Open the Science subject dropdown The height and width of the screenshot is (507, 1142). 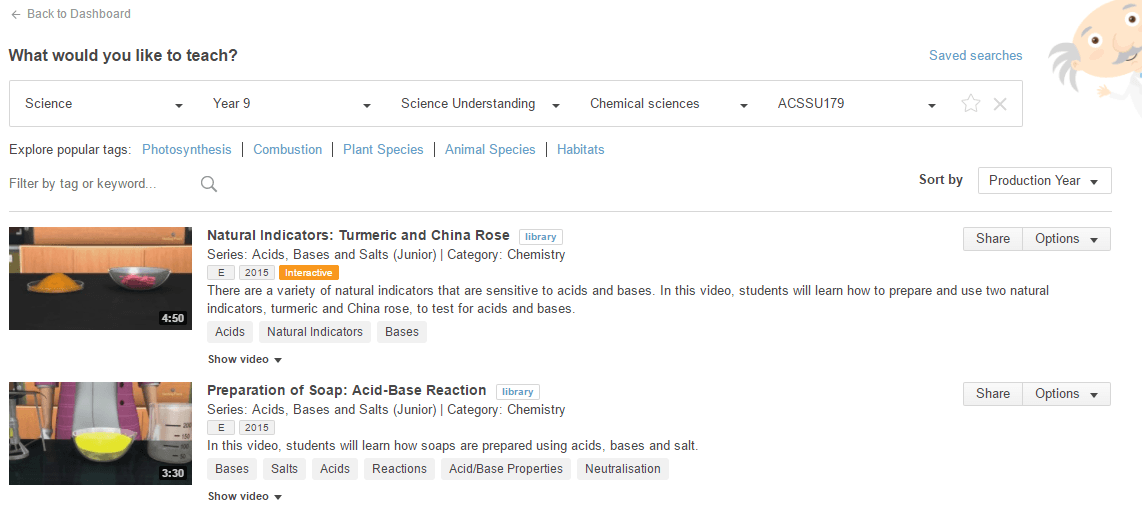[104, 104]
